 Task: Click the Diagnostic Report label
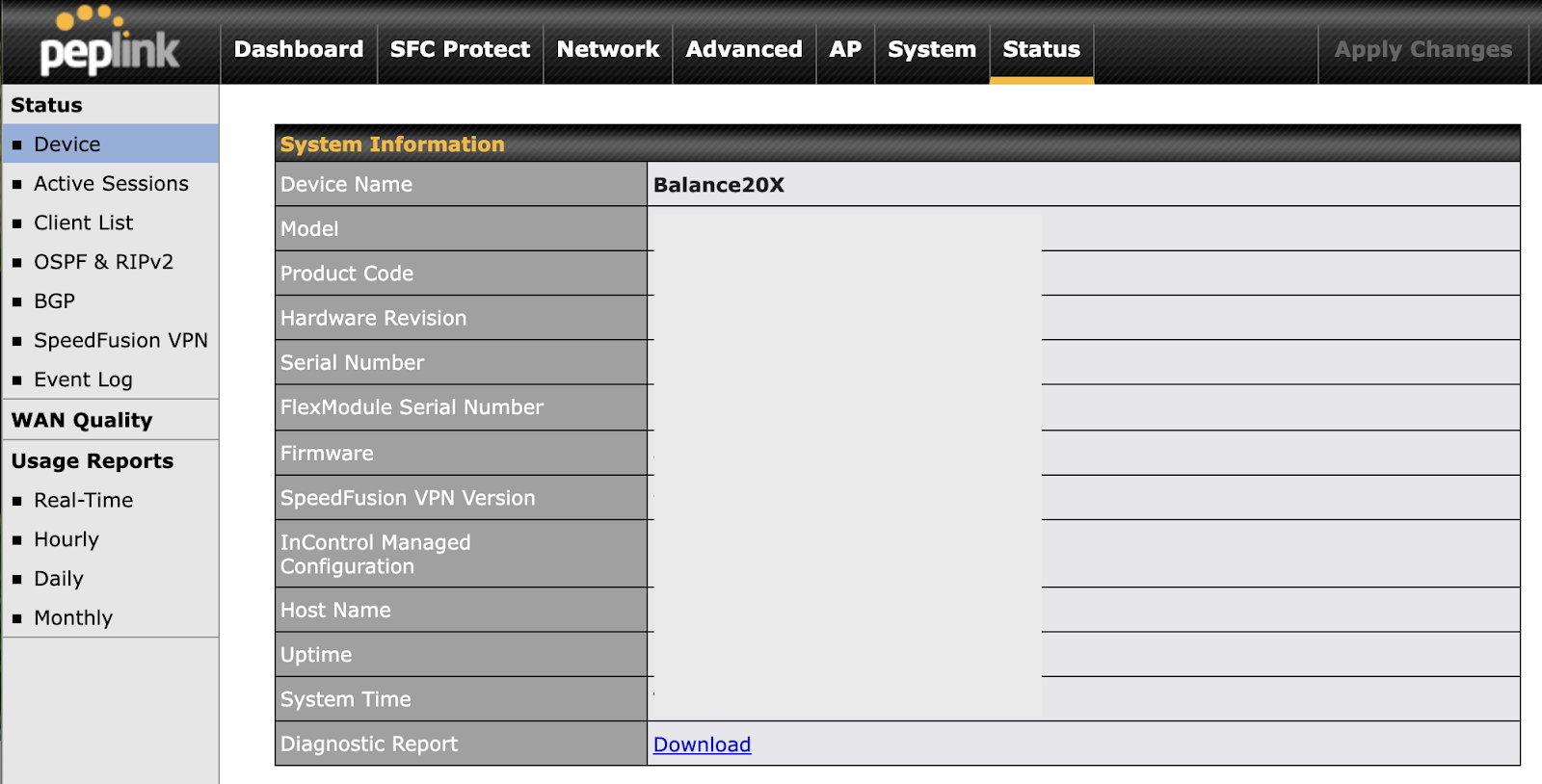pyautogui.click(x=369, y=744)
